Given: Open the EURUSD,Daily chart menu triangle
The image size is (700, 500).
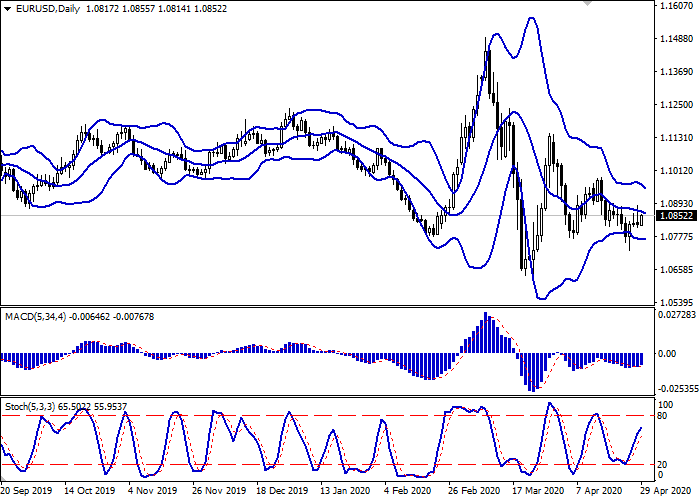Looking at the screenshot, I should coord(7,9).
